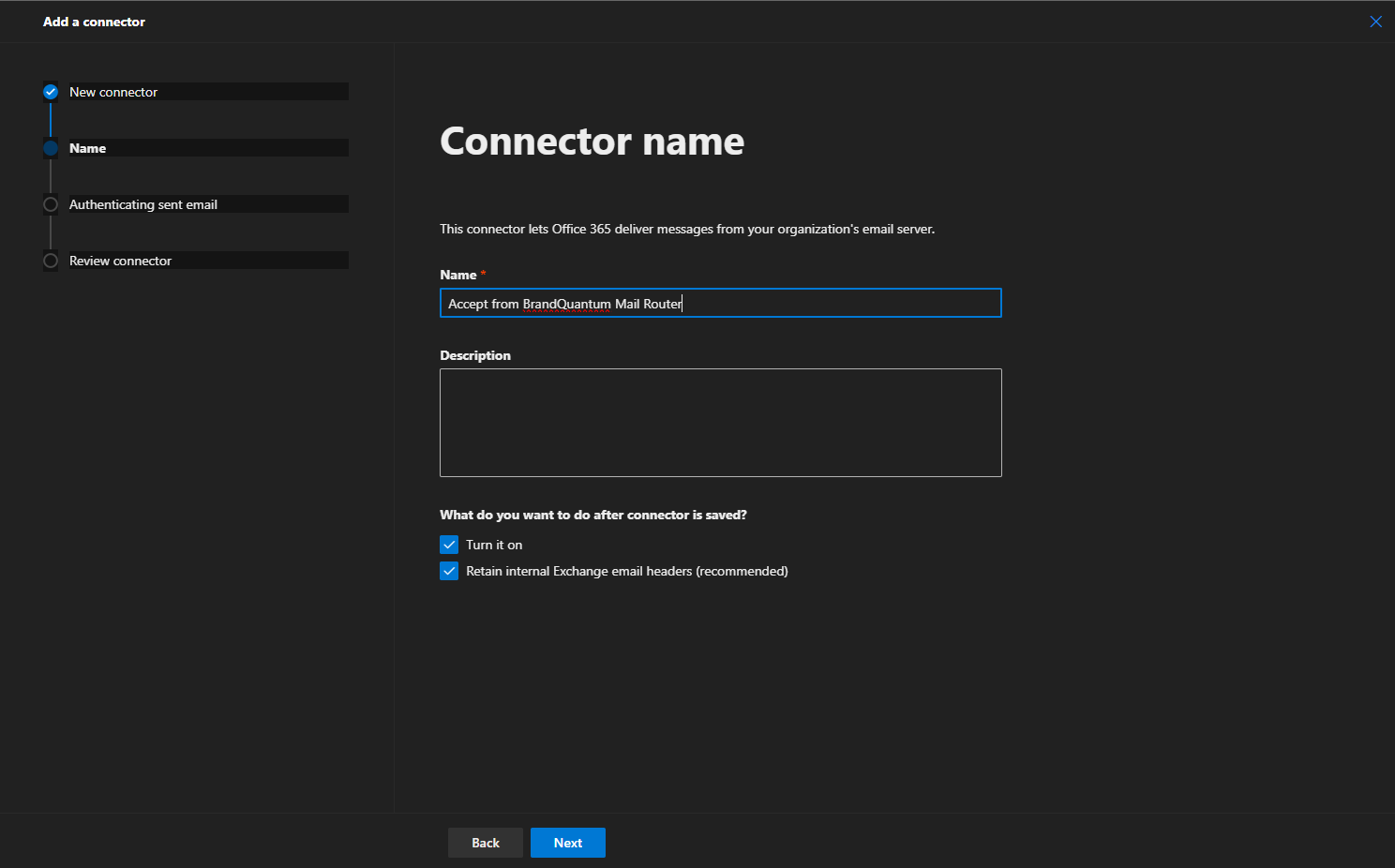Open the Review connector step

120,261
